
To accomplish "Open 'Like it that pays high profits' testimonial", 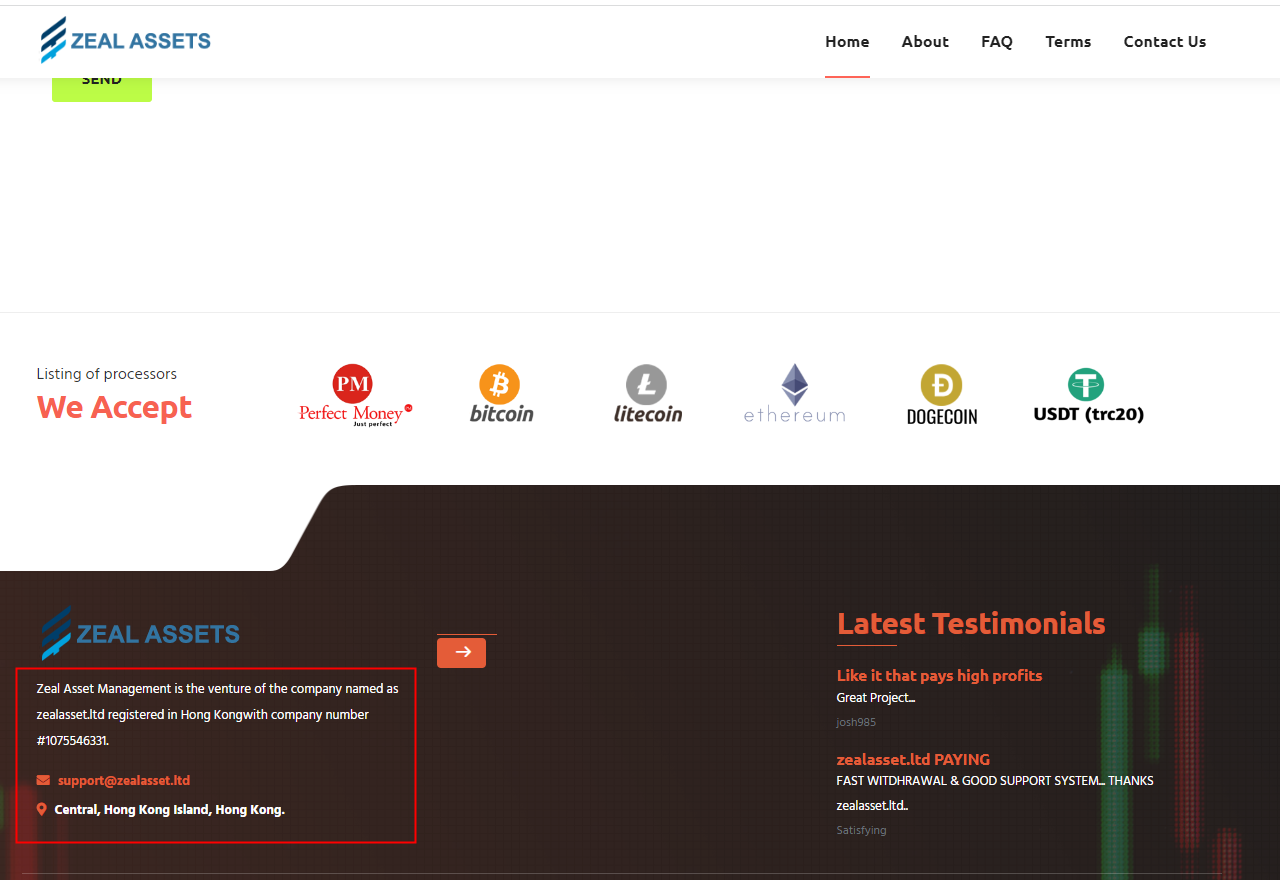I will pyautogui.click(x=939, y=676).
